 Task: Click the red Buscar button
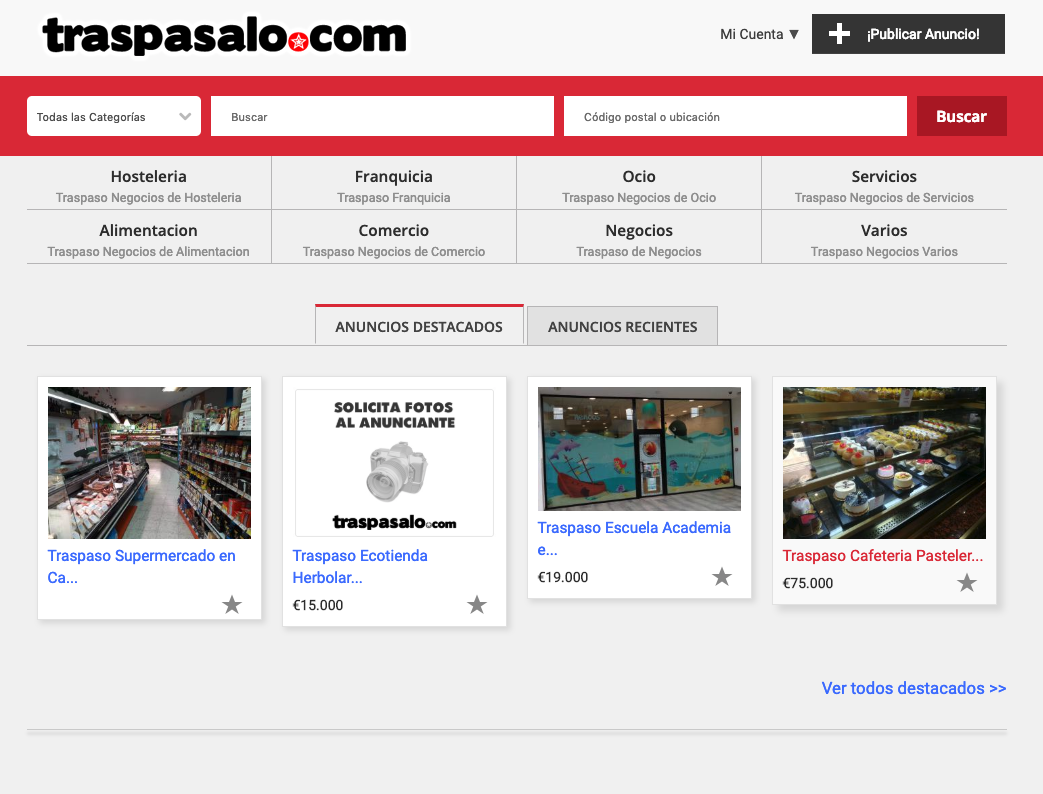coord(961,116)
